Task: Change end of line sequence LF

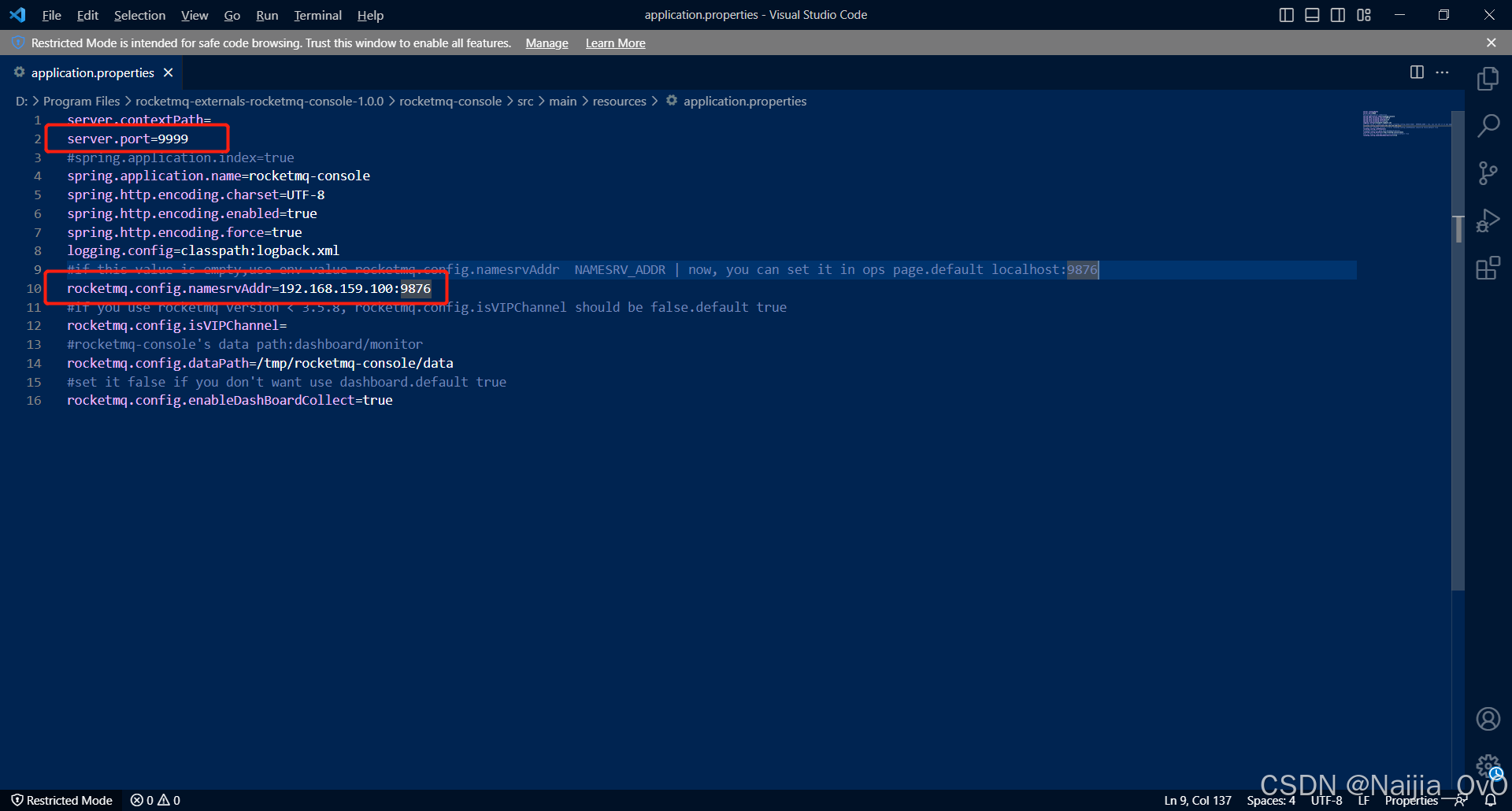Action: pos(1363,800)
